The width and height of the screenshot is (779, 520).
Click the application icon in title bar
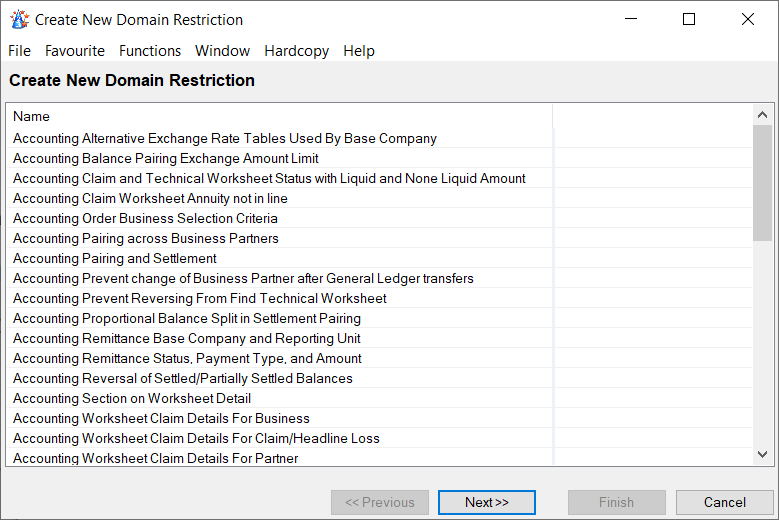coord(19,20)
